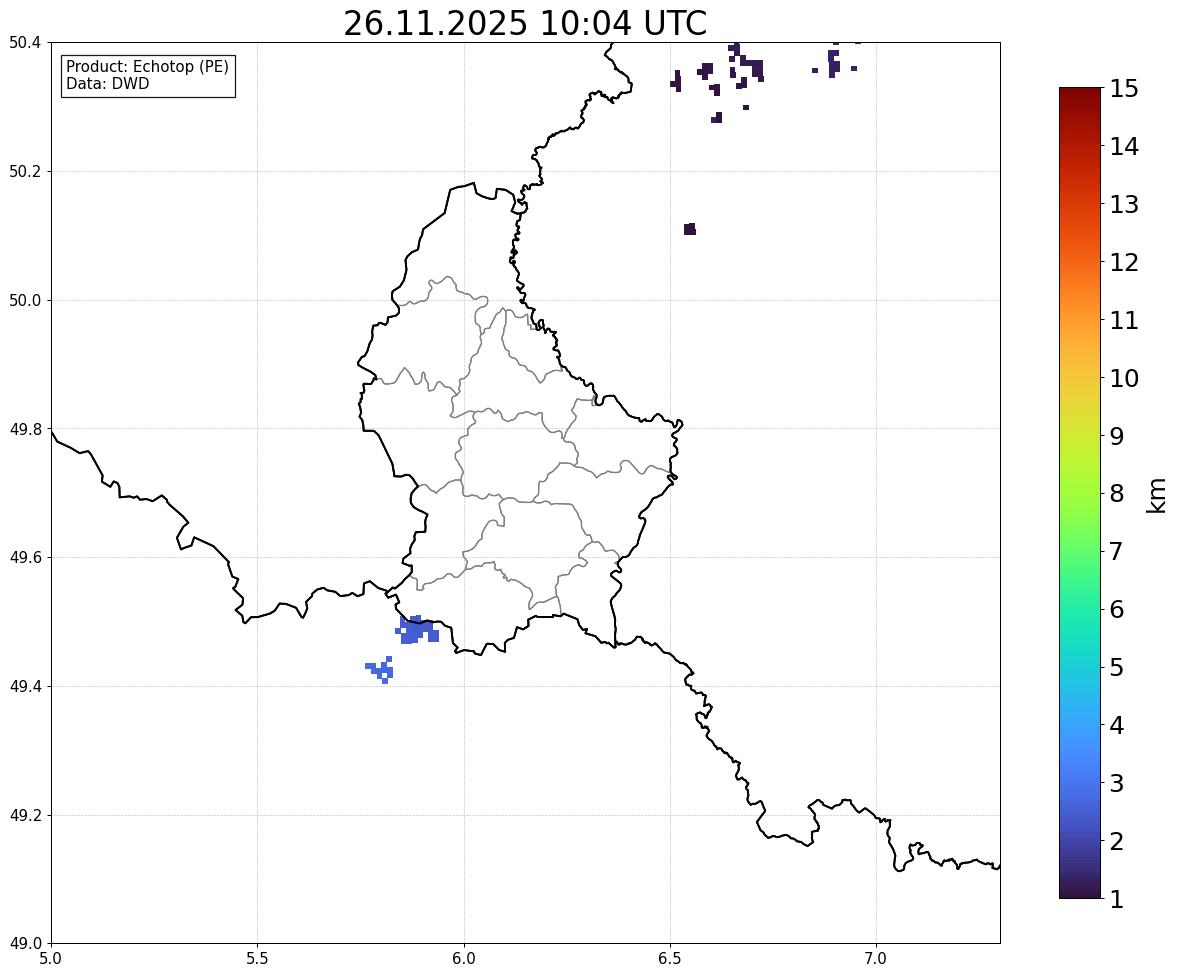Click the y-axis latitude label "50.4"
Image resolution: width=1178 pixels, height=976 pixels.
(x=25, y=43)
